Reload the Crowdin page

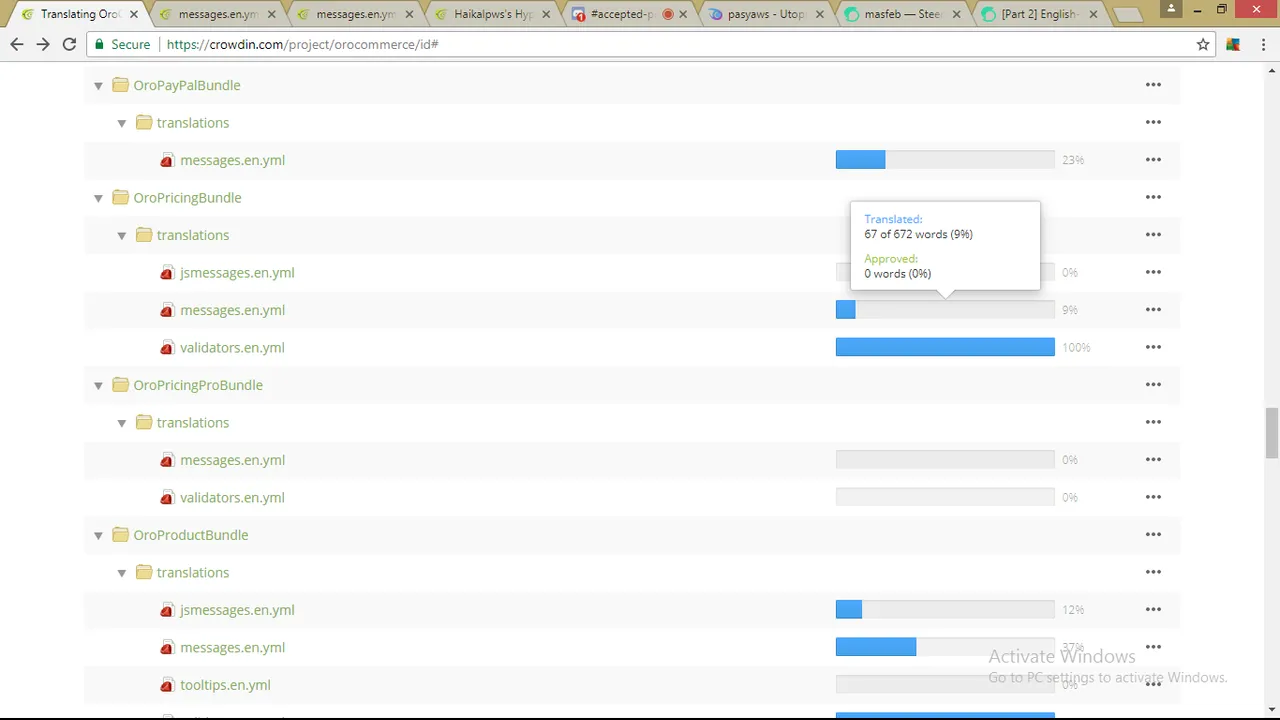(x=69, y=44)
